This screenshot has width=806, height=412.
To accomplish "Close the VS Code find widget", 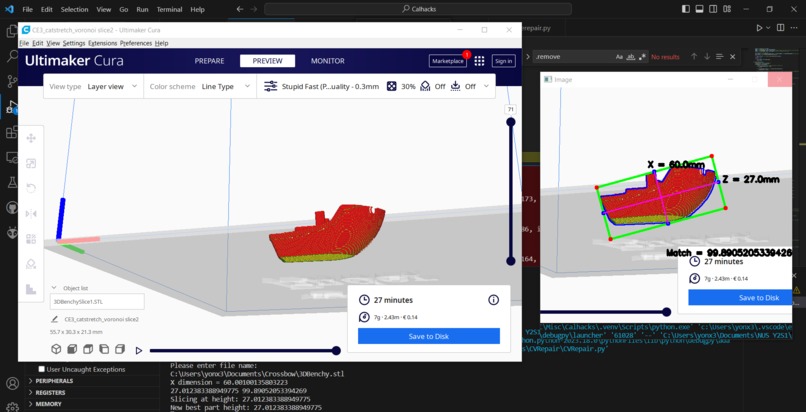I will [x=732, y=57].
